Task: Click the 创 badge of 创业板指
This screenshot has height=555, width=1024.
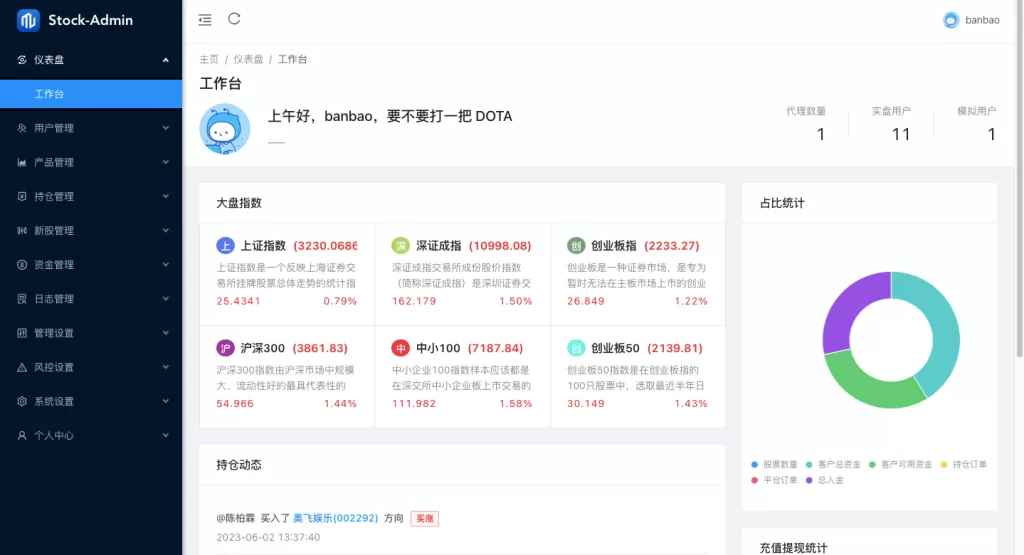Action: coord(576,246)
